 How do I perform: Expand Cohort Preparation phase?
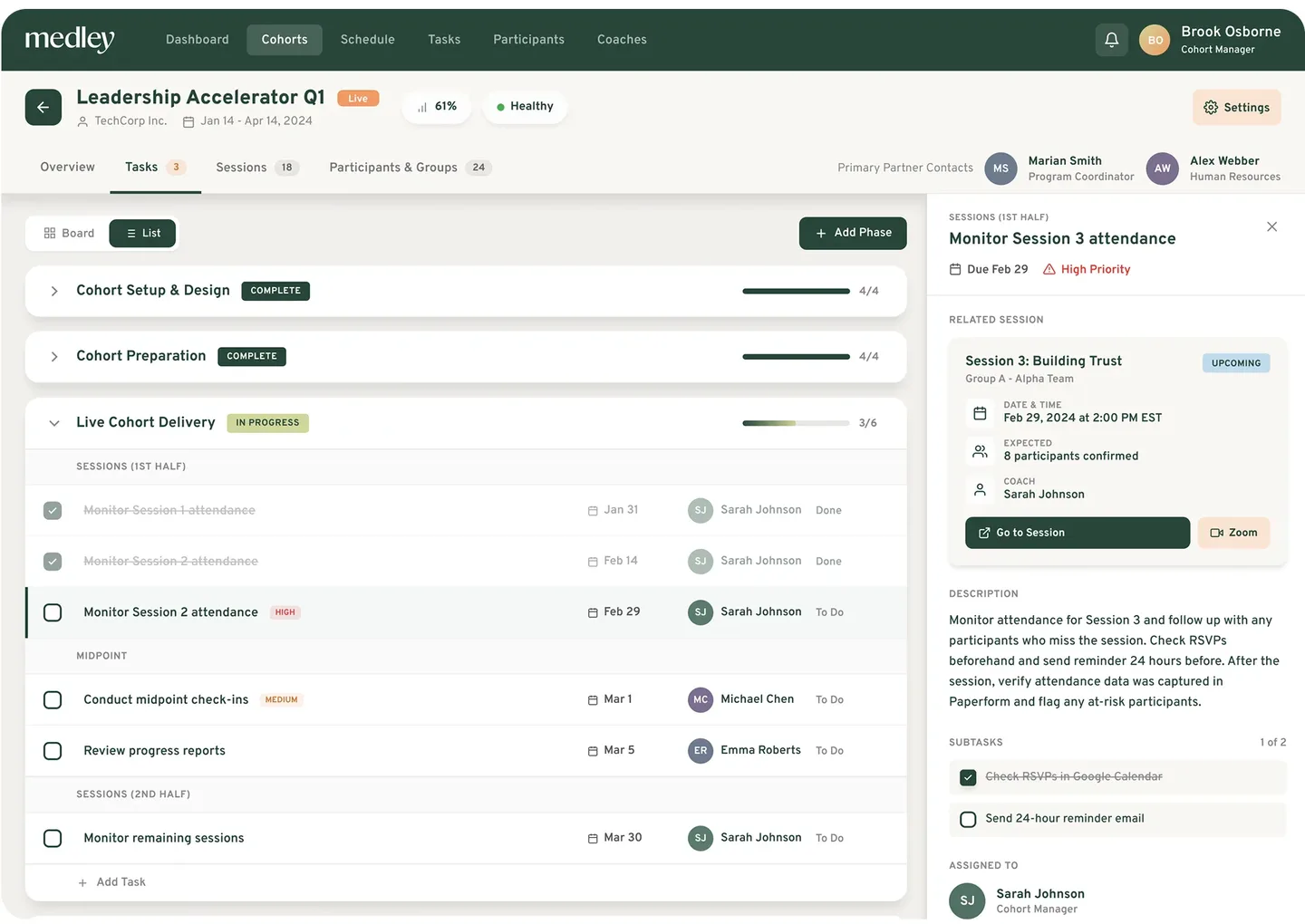point(54,357)
